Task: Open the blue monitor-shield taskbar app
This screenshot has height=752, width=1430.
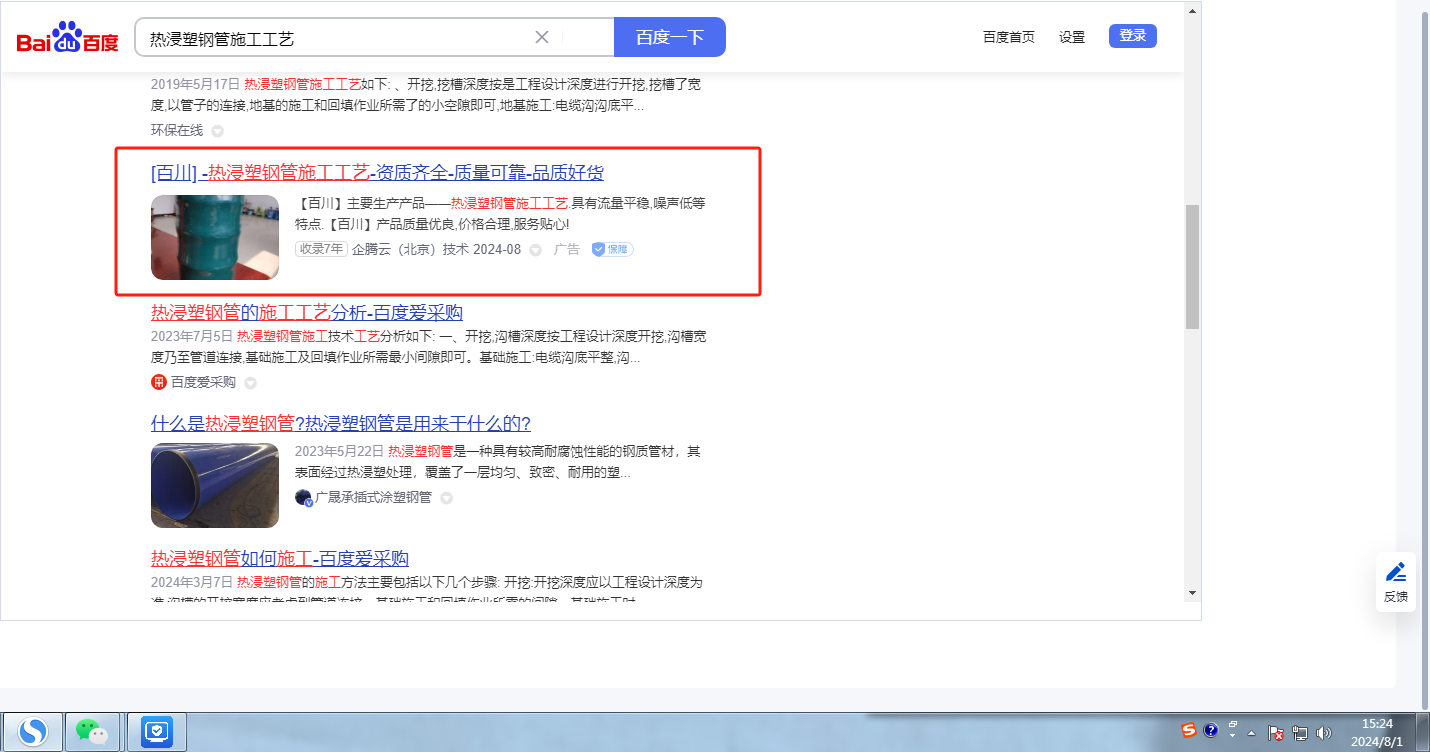Action: [x=157, y=732]
